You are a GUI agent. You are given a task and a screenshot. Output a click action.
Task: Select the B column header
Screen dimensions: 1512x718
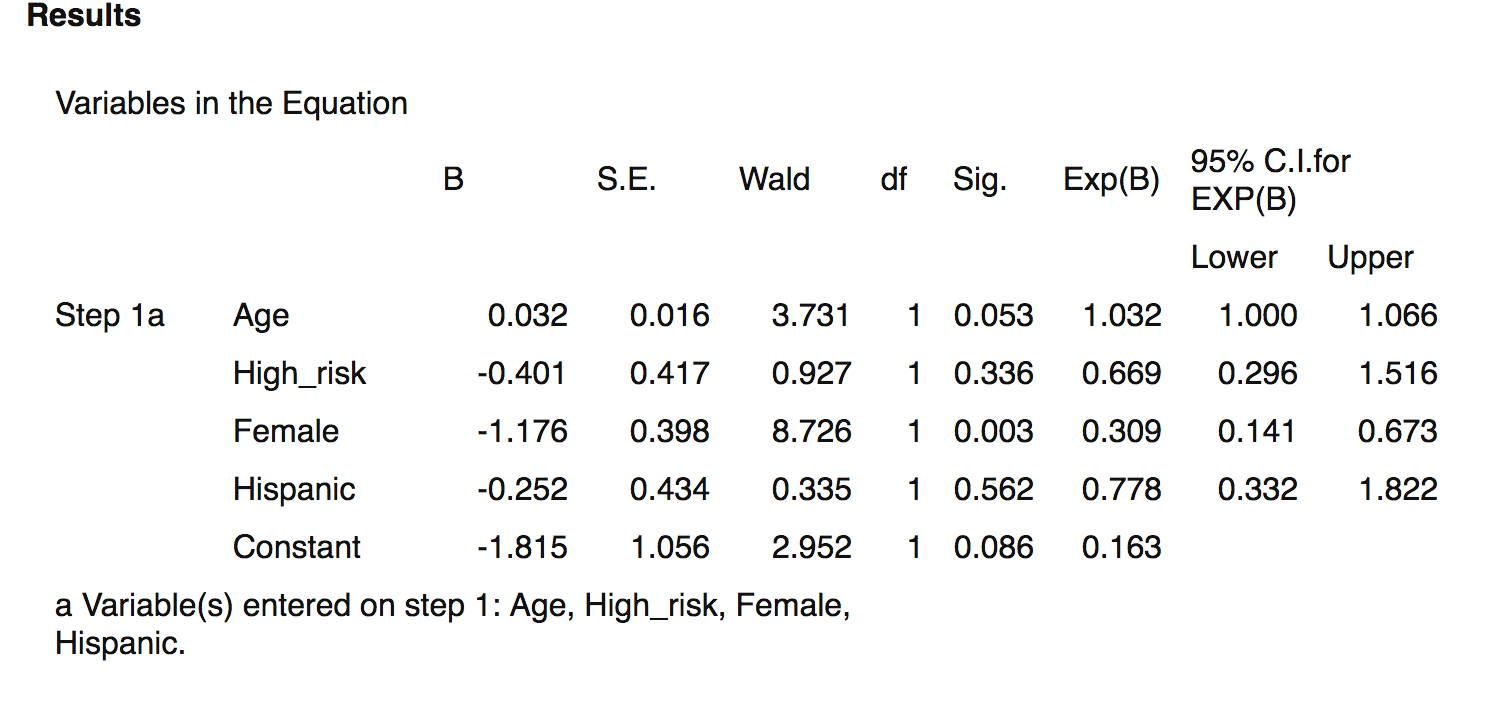click(x=453, y=180)
